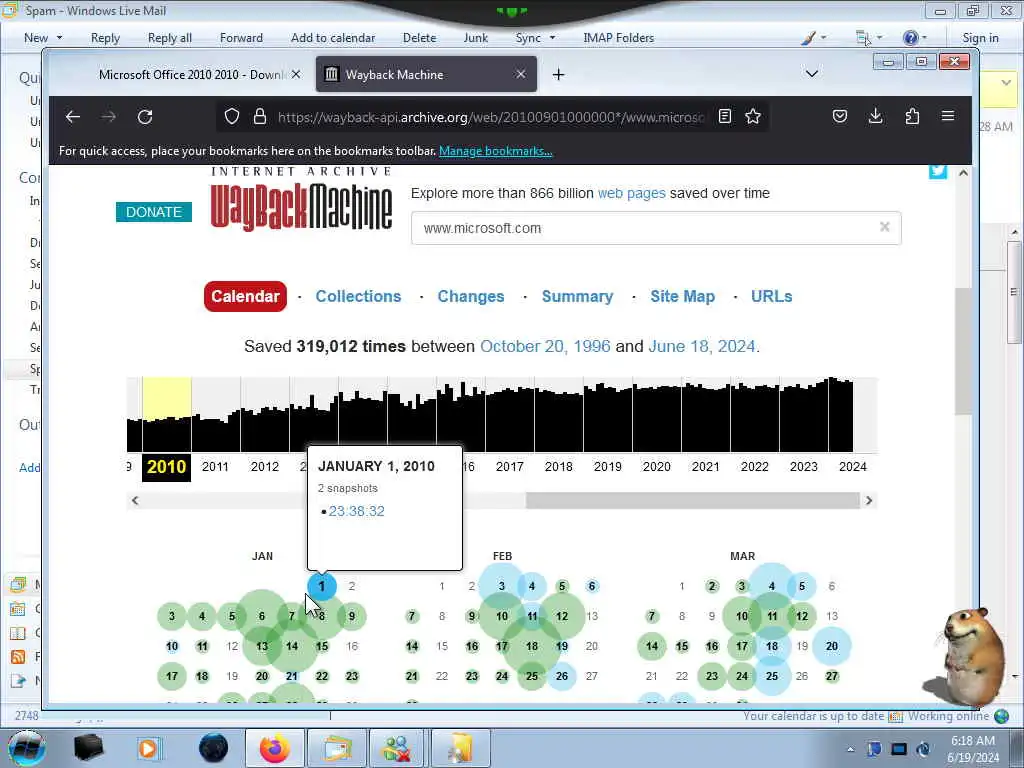Open a new Firefox tab
Image resolution: width=1024 pixels, height=768 pixels.
coord(558,74)
